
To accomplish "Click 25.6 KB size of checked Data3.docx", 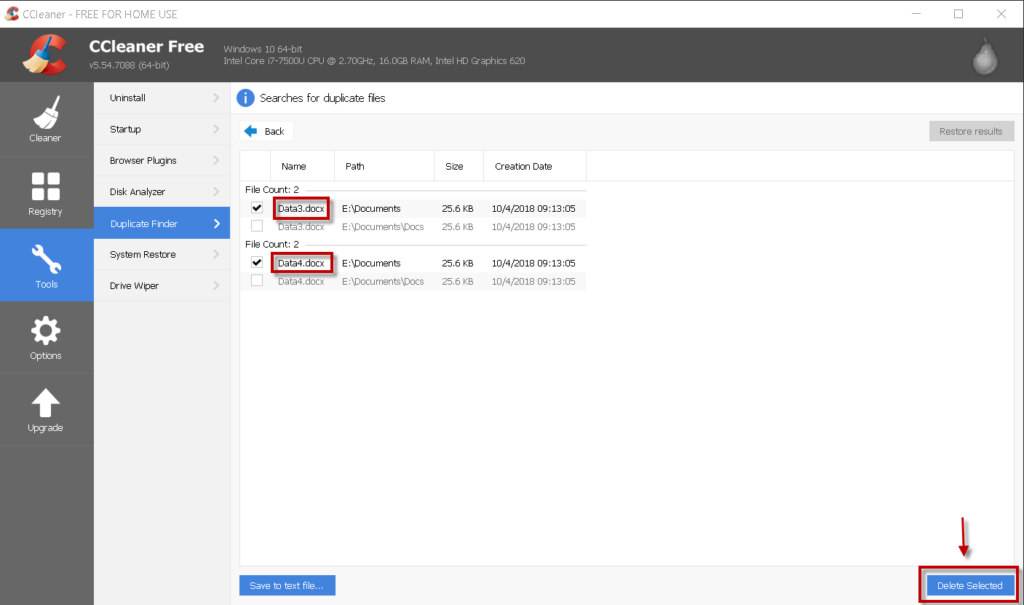I will (457, 208).
